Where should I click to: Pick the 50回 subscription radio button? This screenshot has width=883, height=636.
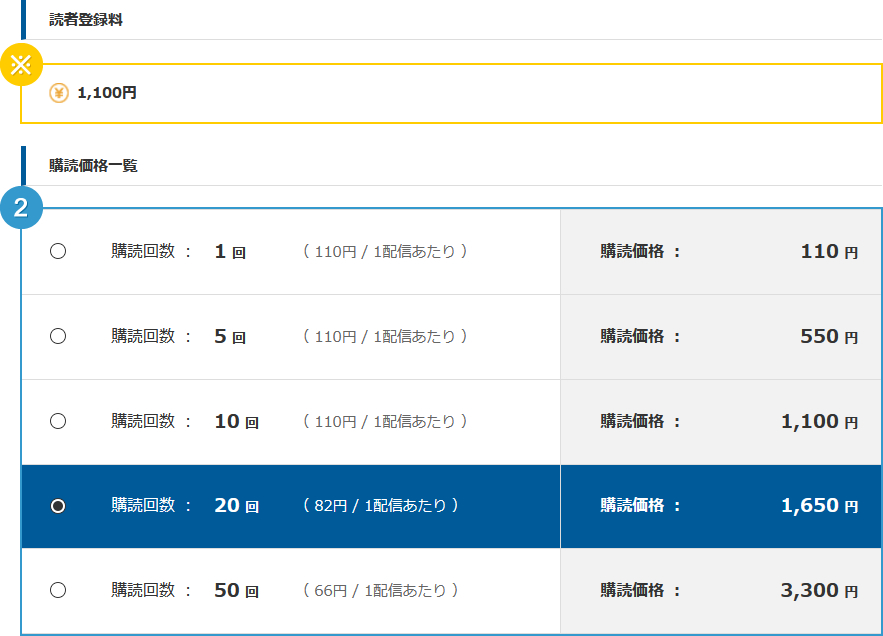pyautogui.click(x=58, y=590)
